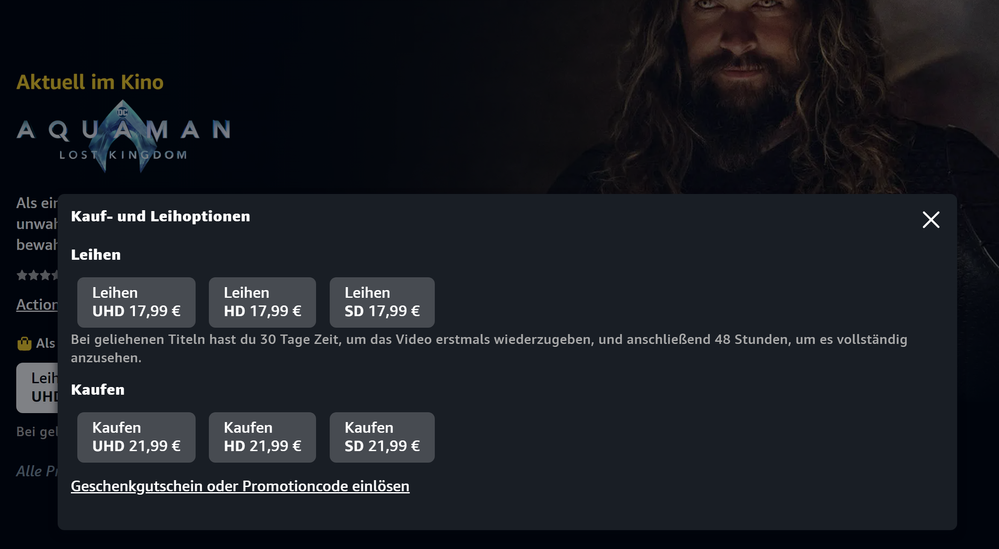This screenshot has width=999, height=549.
Task: Rent the movie in UHD for 17,99 €
Action: 136,302
